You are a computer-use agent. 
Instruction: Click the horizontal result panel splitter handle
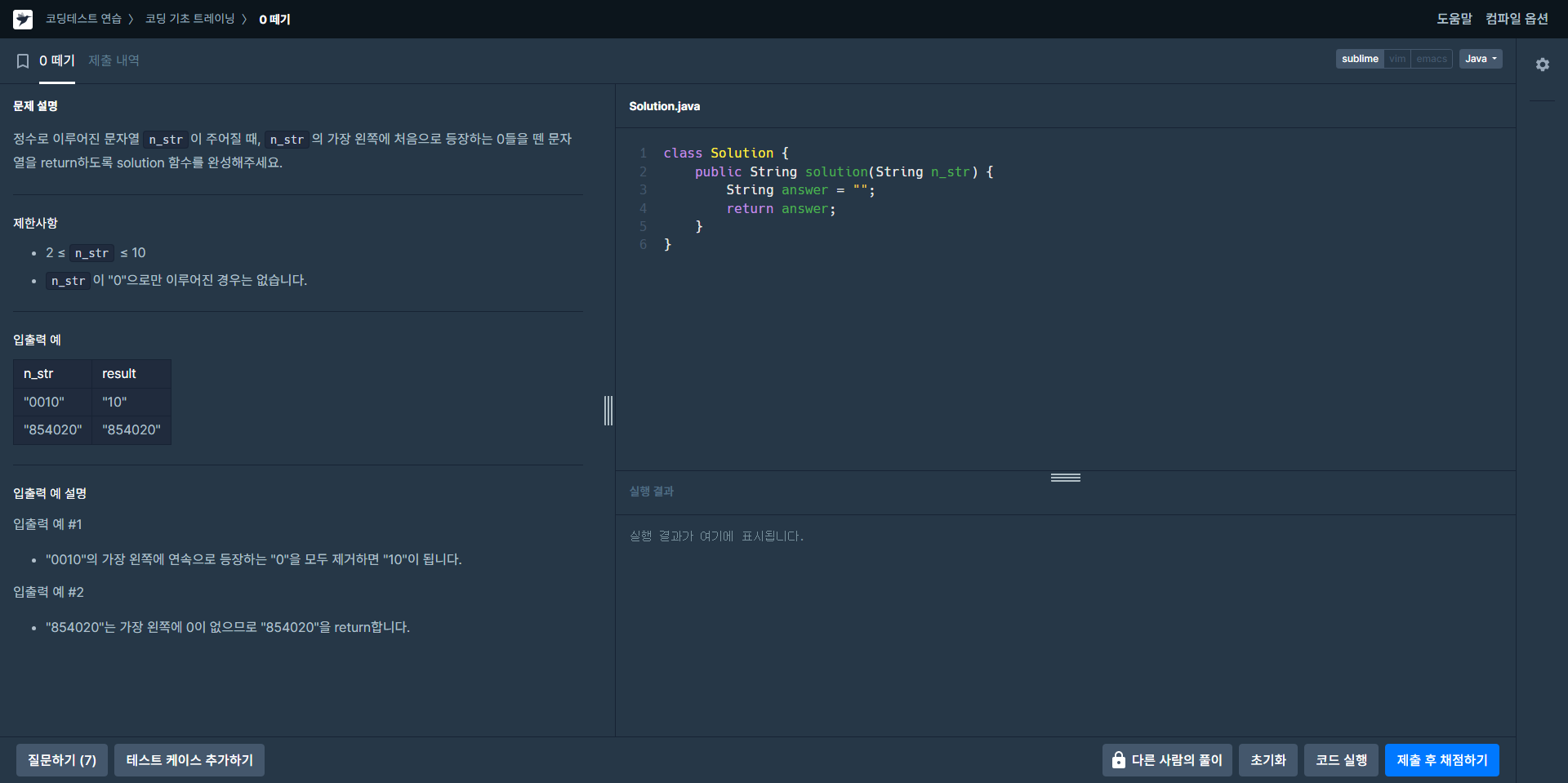pos(1066,478)
